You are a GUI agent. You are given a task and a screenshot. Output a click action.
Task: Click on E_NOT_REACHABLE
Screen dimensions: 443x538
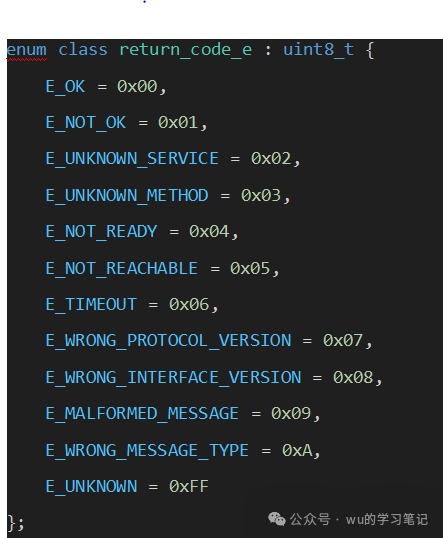pos(122,268)
